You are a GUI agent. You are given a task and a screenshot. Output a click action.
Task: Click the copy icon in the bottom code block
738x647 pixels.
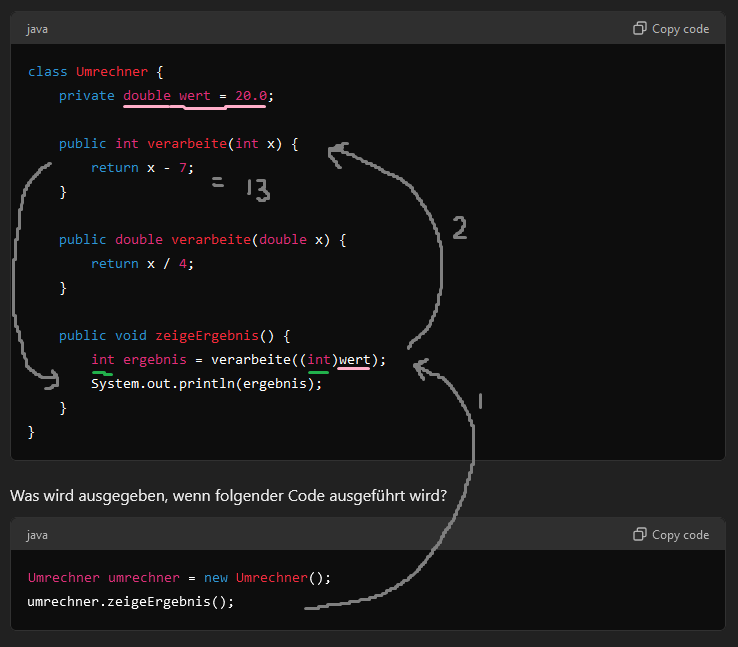[x=640, y=535]
